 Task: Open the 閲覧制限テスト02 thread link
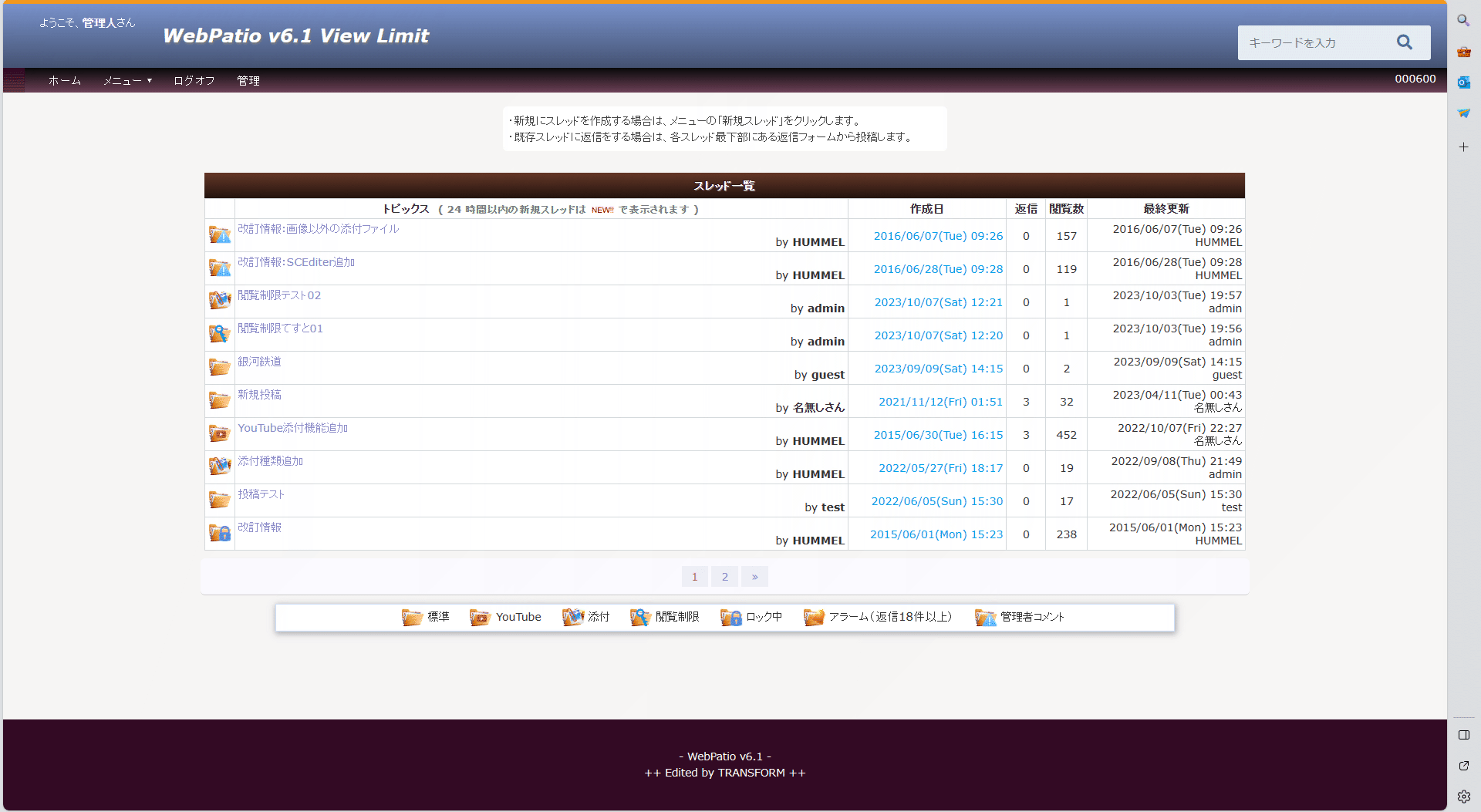(x=279, y=295)
